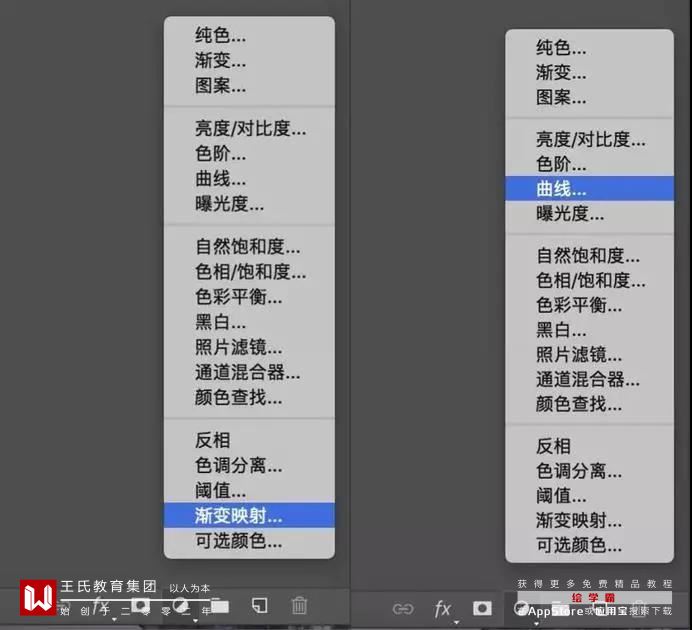
Task: Pick 色彩平衡... in the right menu
Action: coord(589,305)
